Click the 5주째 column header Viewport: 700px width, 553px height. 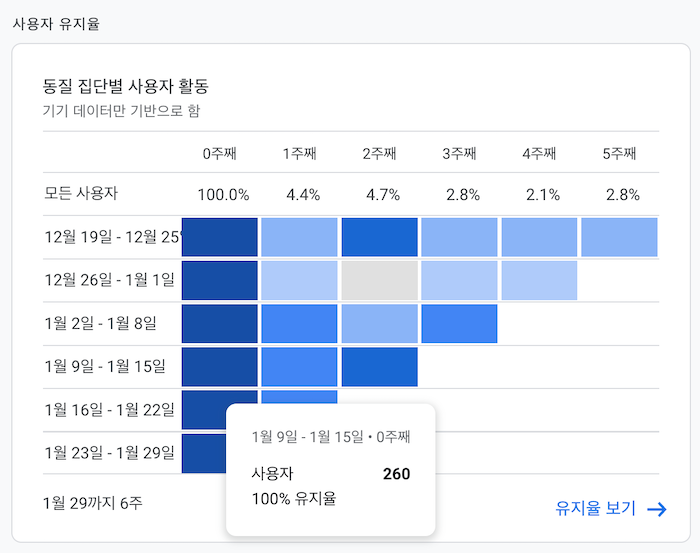619,154
